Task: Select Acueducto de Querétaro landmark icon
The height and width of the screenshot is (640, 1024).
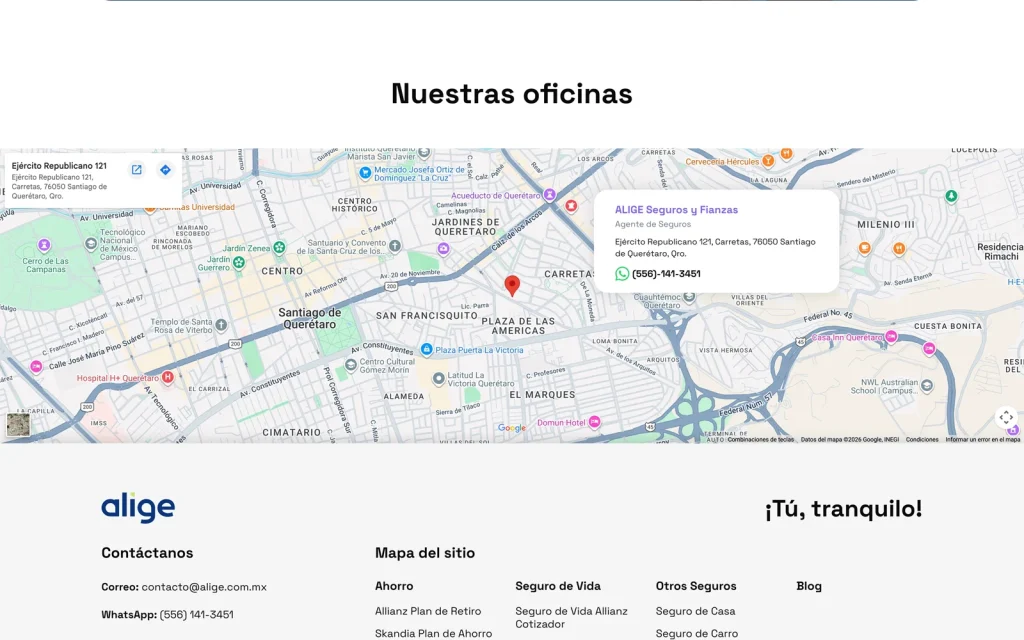Action: 550,195
